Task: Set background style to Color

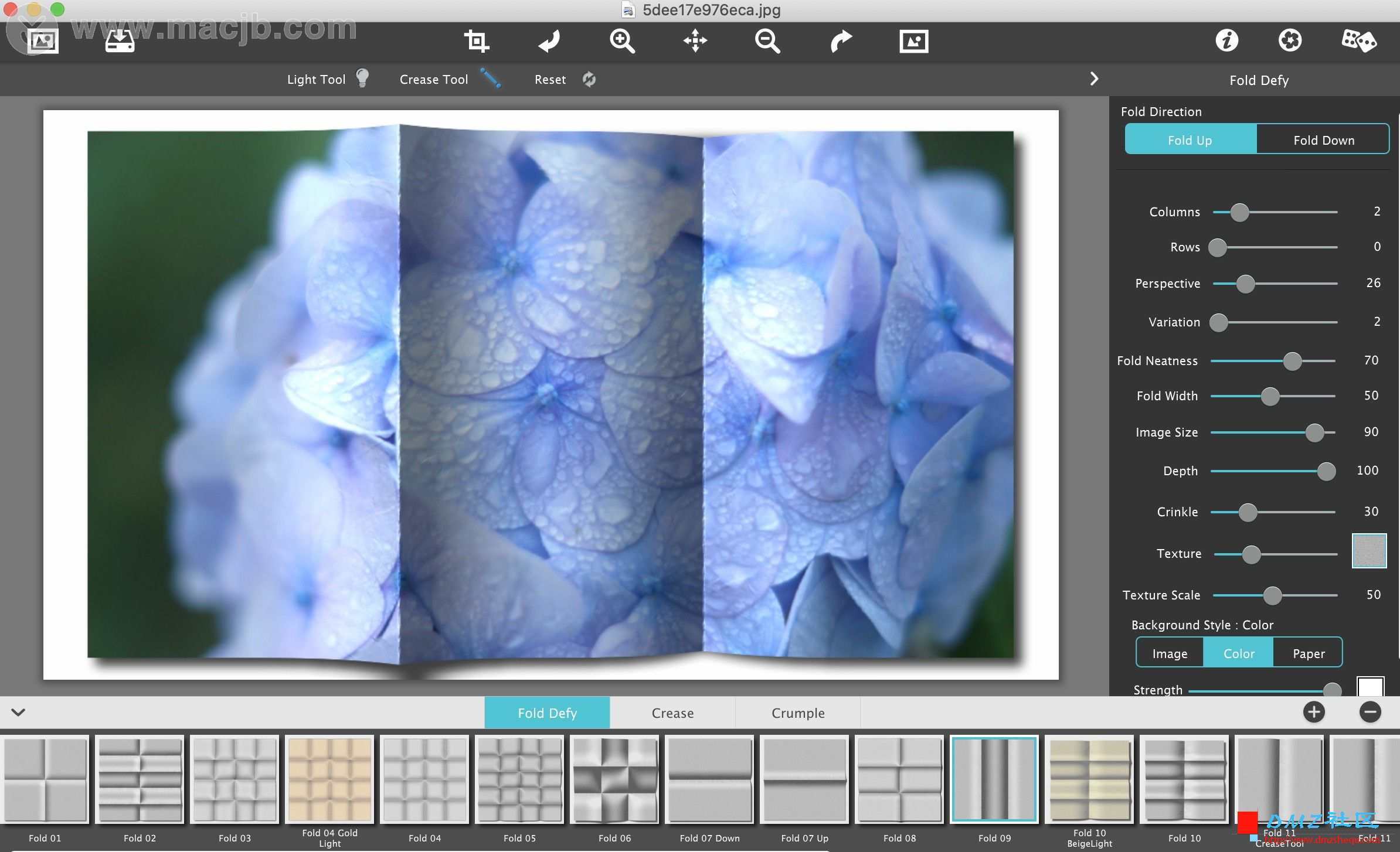Action: point(1238,653)
